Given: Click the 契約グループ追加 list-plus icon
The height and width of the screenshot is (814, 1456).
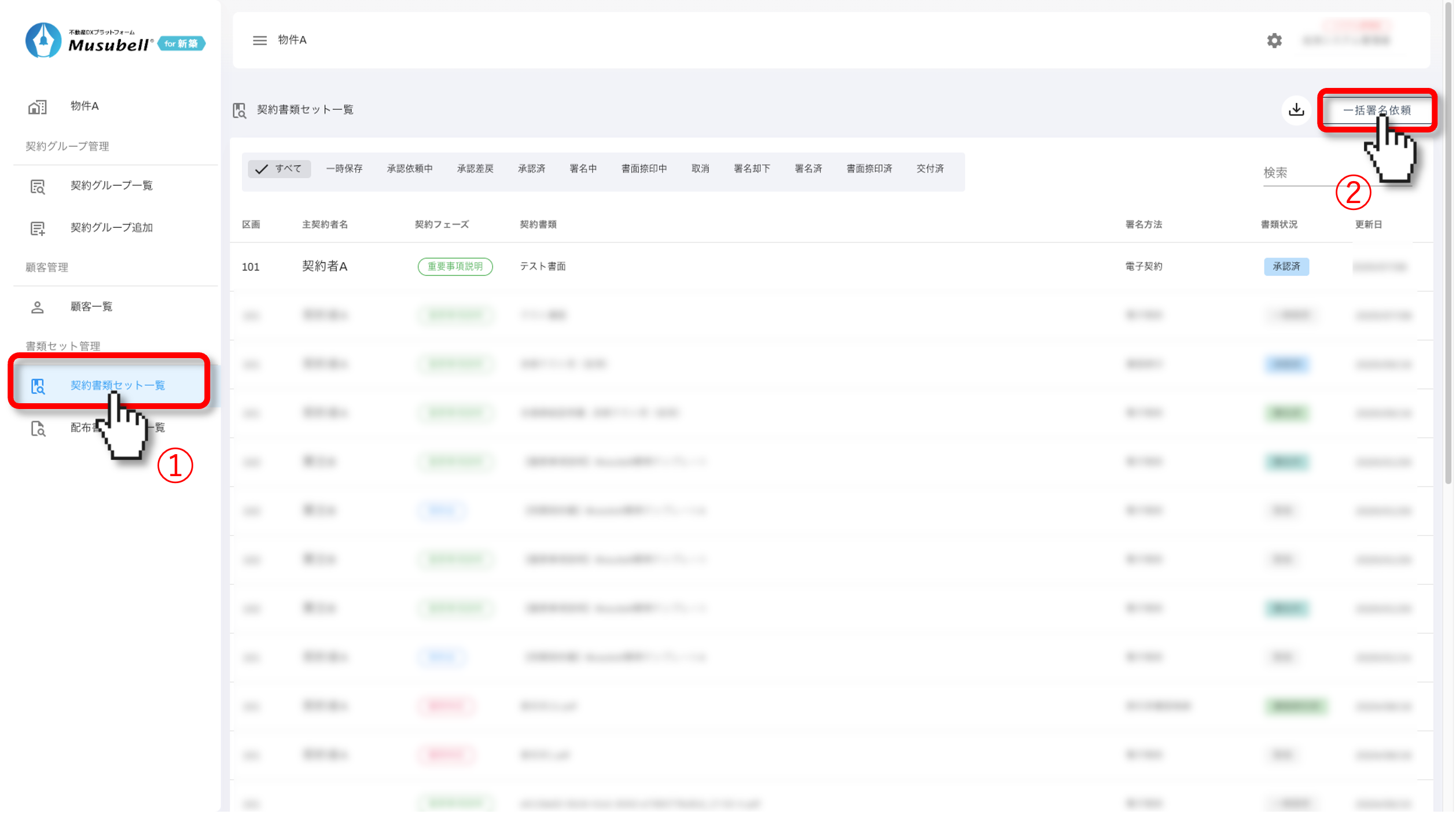Looking at the screenshot, I should pos(38,229).
